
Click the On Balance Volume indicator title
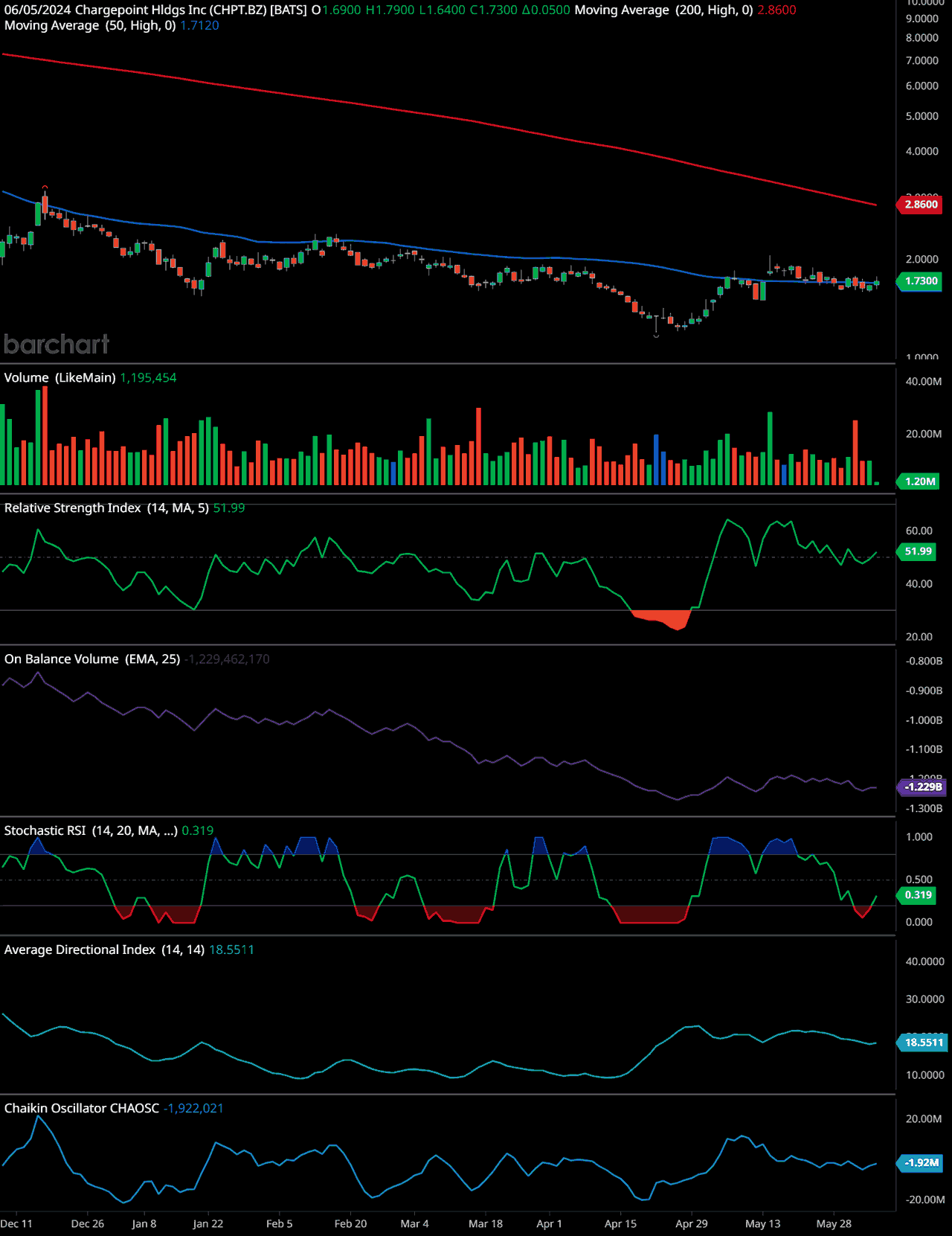point(92,659)
